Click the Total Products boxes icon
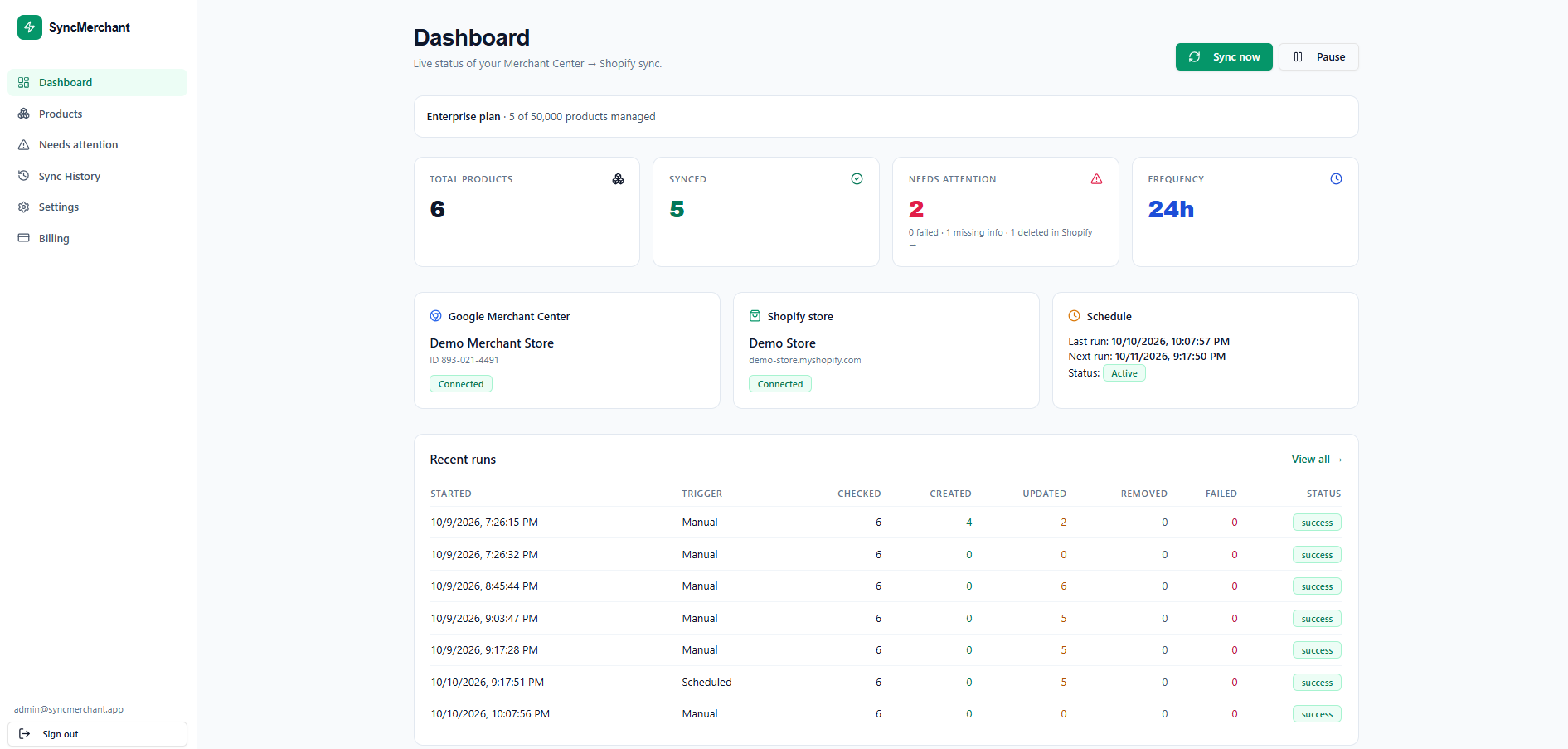1568x749 pixels. click(618, 179)
